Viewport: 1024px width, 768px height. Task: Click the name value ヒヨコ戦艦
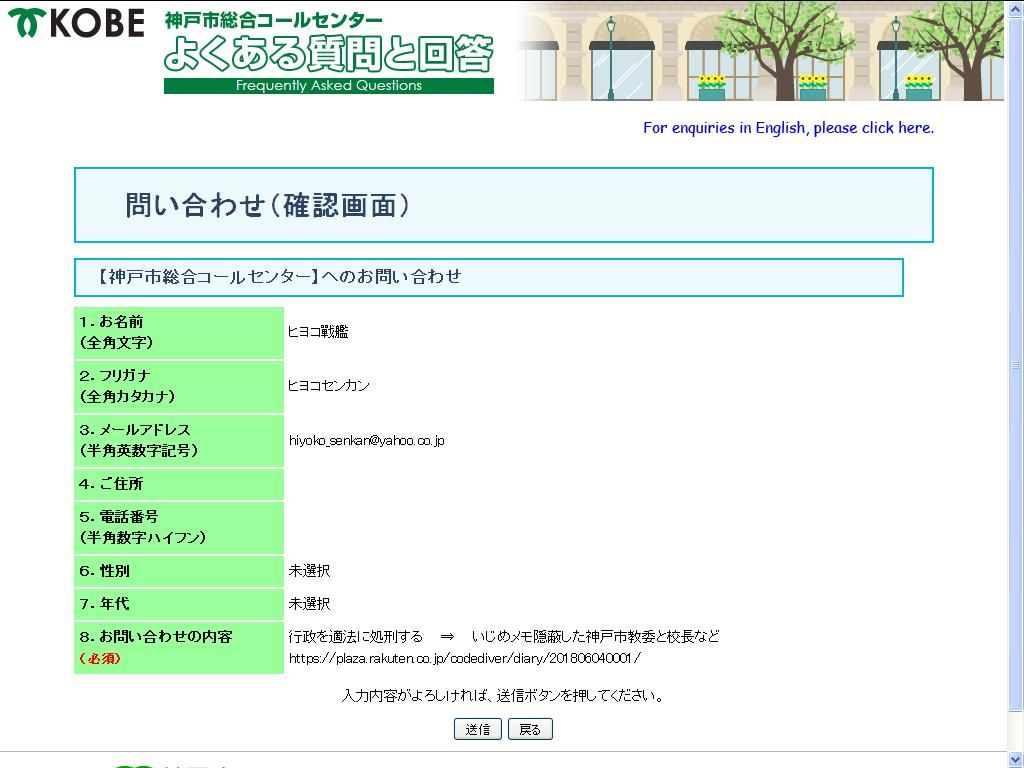tap(318, 332)
